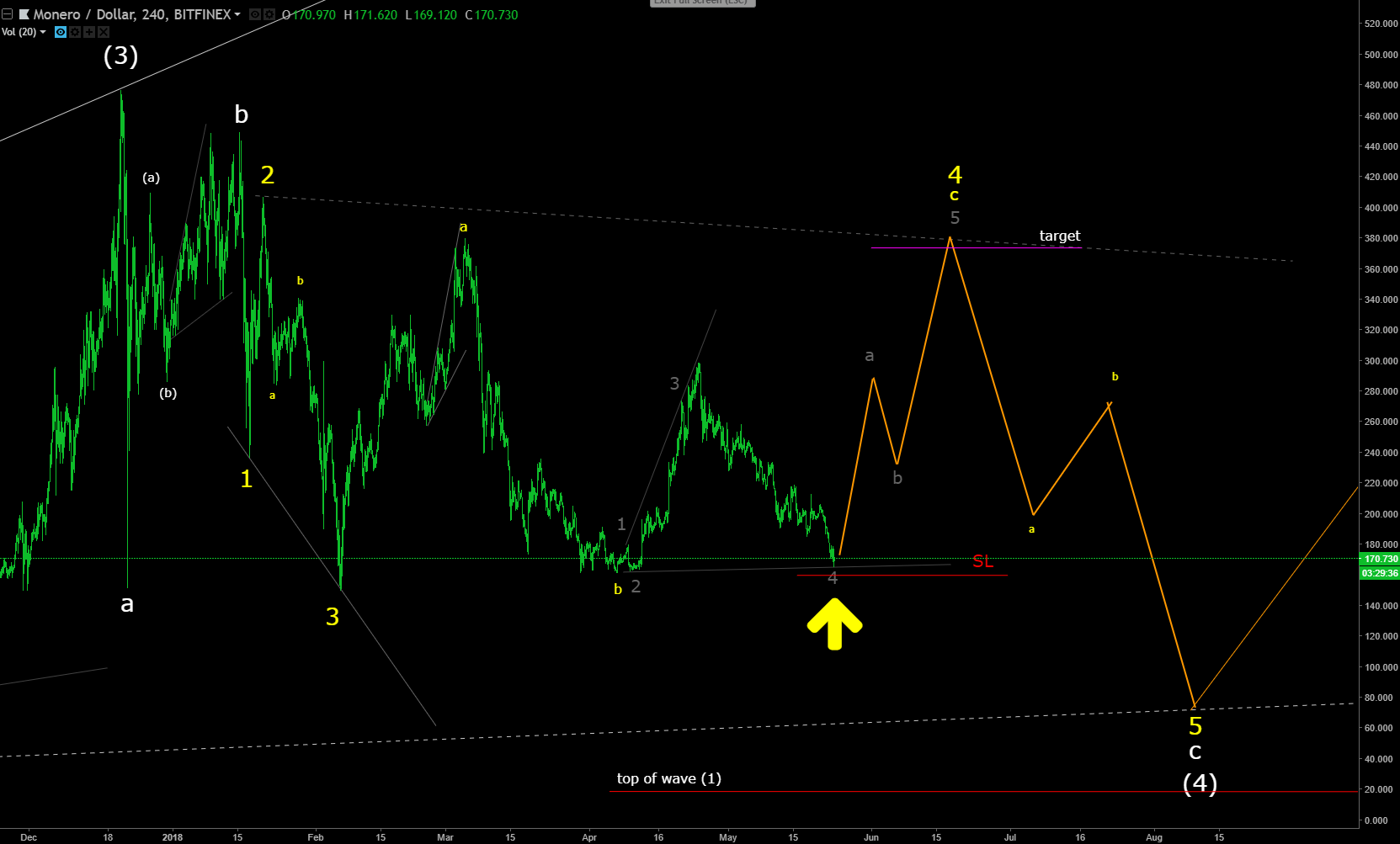This screenshot has height=844, width=1400.
Task: Click the 'Feb' label on the time axis
Action: (x=316, y=837)
